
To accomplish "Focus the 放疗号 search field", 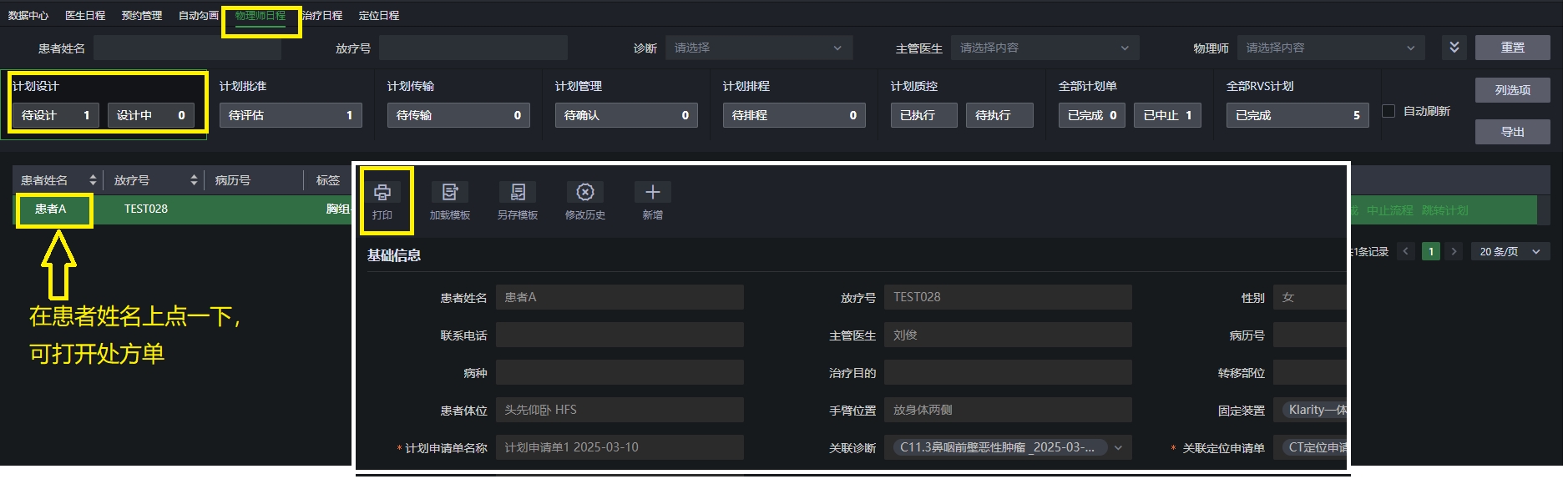I will [473, 48].
